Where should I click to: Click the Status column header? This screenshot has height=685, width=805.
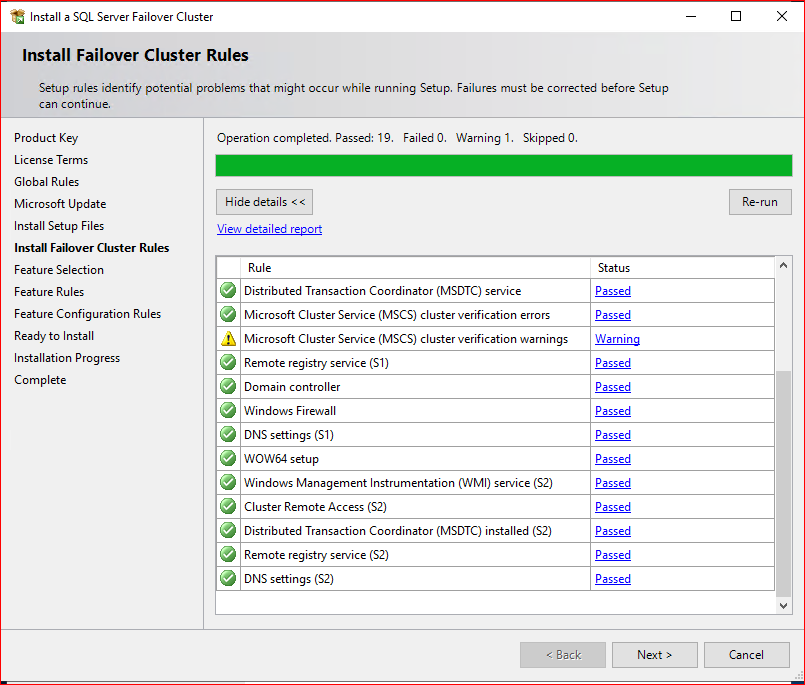click(x=682, y=268)
